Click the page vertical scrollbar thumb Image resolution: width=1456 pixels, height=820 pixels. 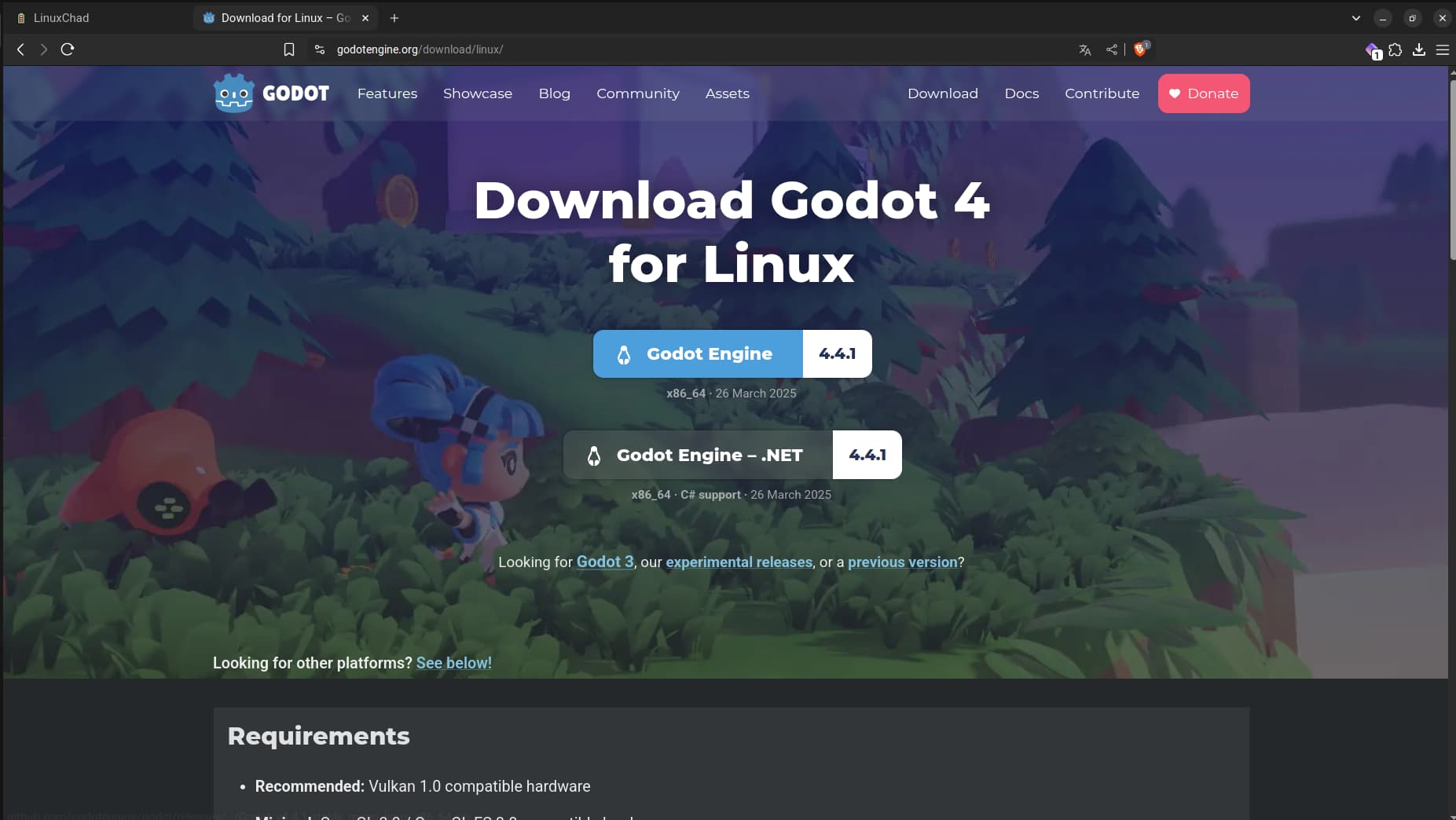click(x=1452, y=169)
